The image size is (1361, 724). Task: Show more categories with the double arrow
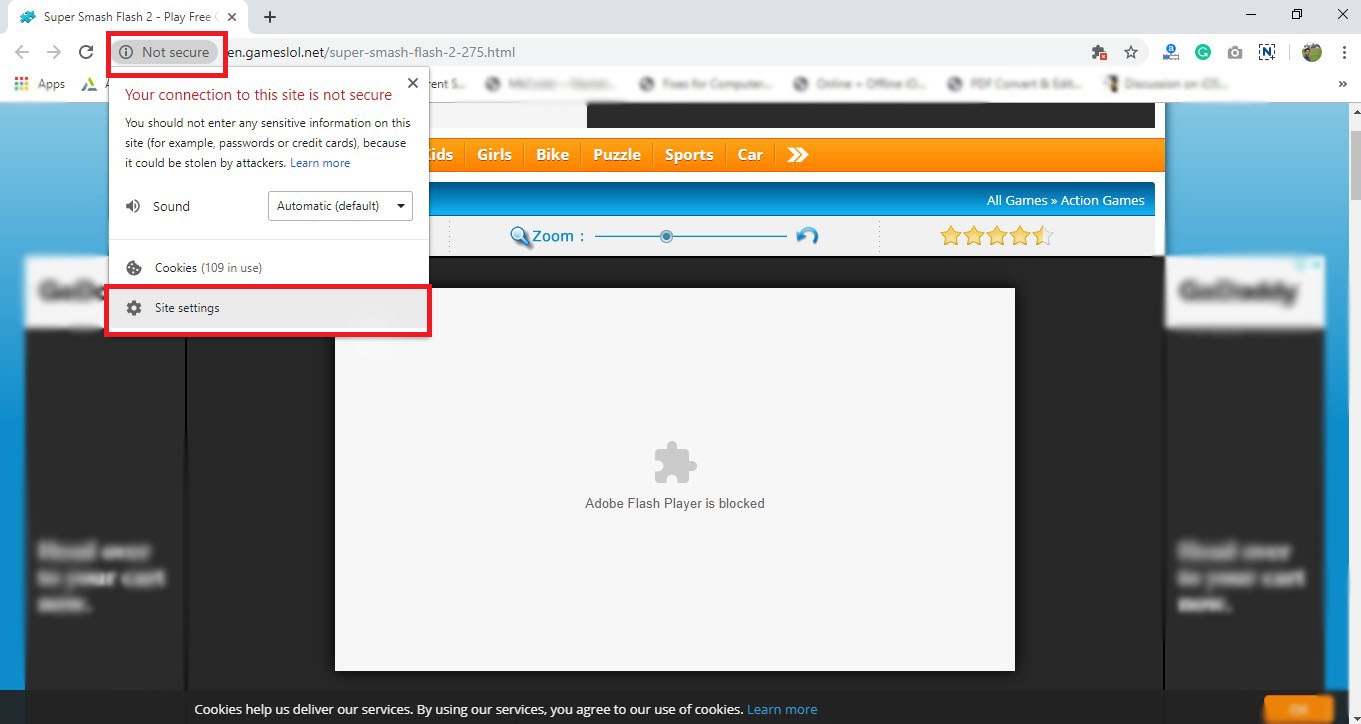[x=797, y=154]
